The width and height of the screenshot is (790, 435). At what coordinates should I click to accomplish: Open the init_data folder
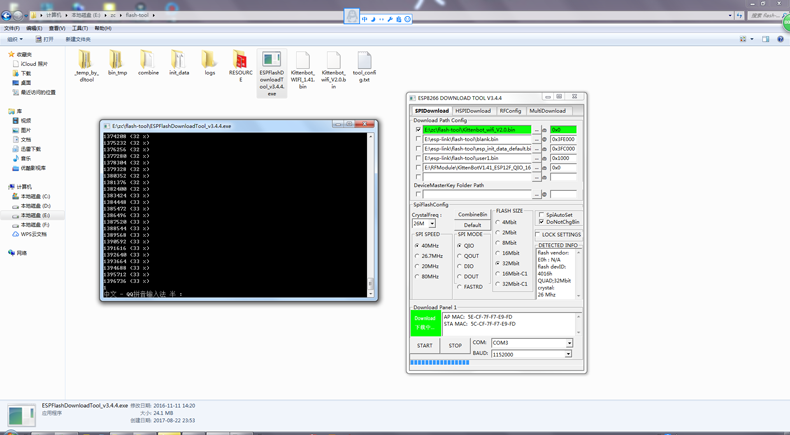178,61
